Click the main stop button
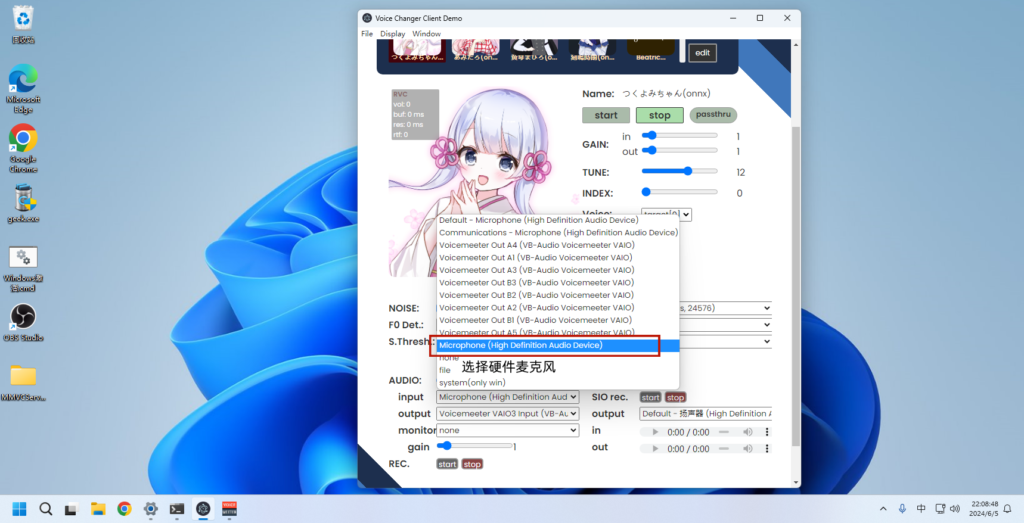Screen dimensions: 1024x523 click(660, 115)
